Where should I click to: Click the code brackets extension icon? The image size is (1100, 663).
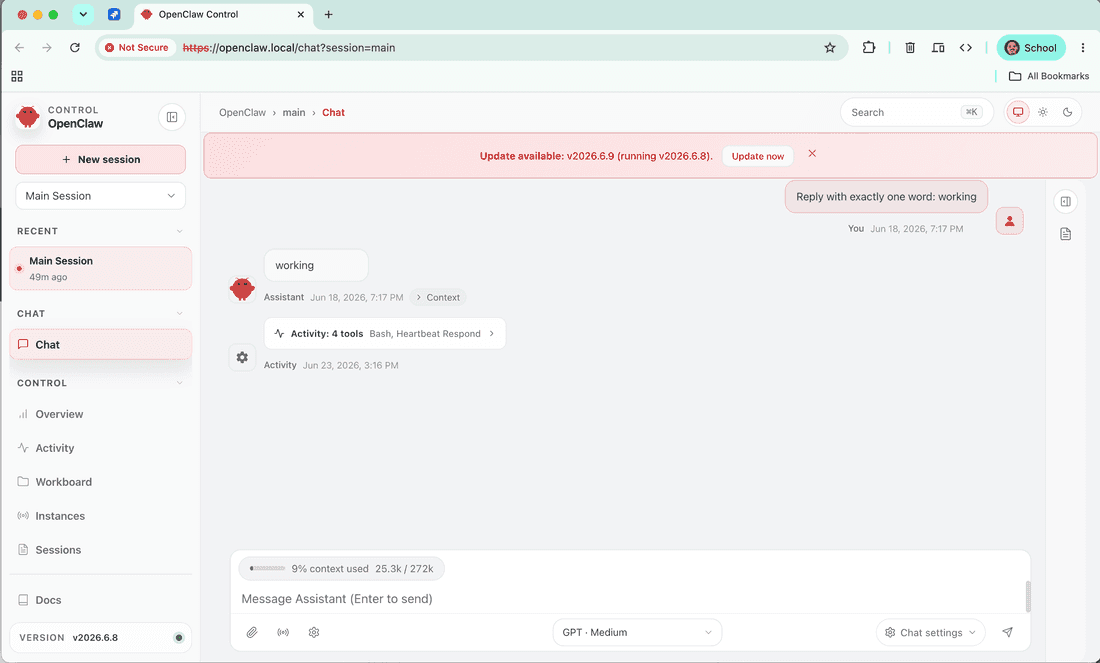click(966, 48)
